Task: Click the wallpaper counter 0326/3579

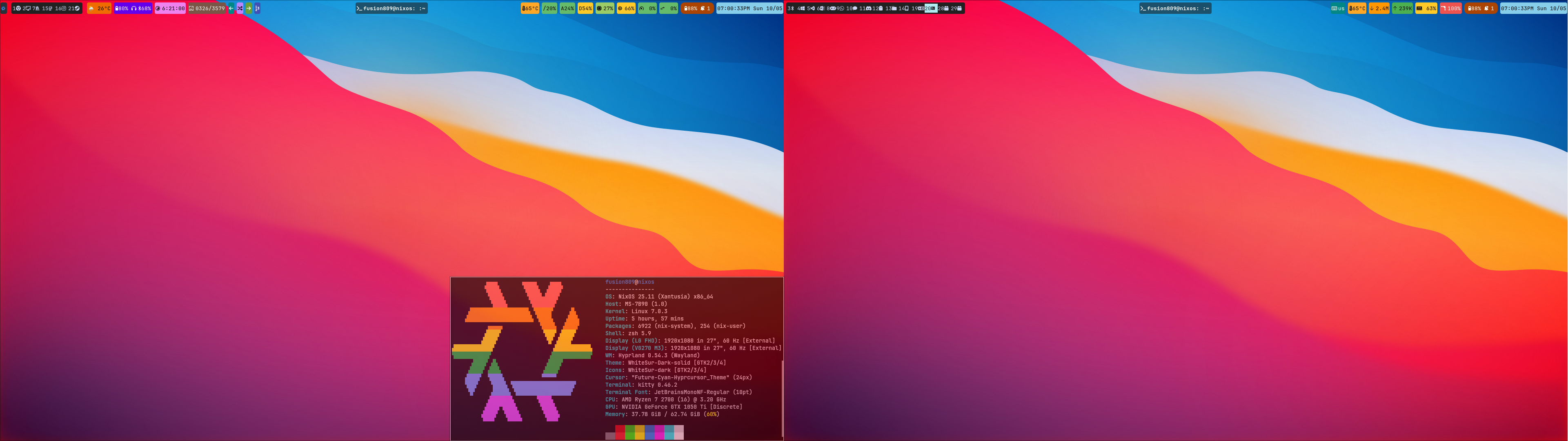Action: pos(207,9)
